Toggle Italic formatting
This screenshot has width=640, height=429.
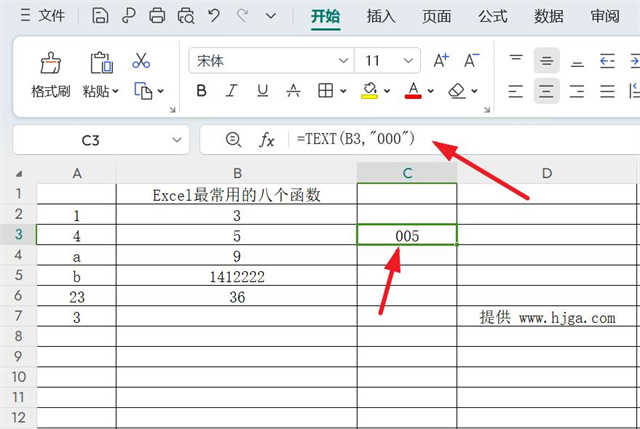pyautogui.click(x=232, y=91)
